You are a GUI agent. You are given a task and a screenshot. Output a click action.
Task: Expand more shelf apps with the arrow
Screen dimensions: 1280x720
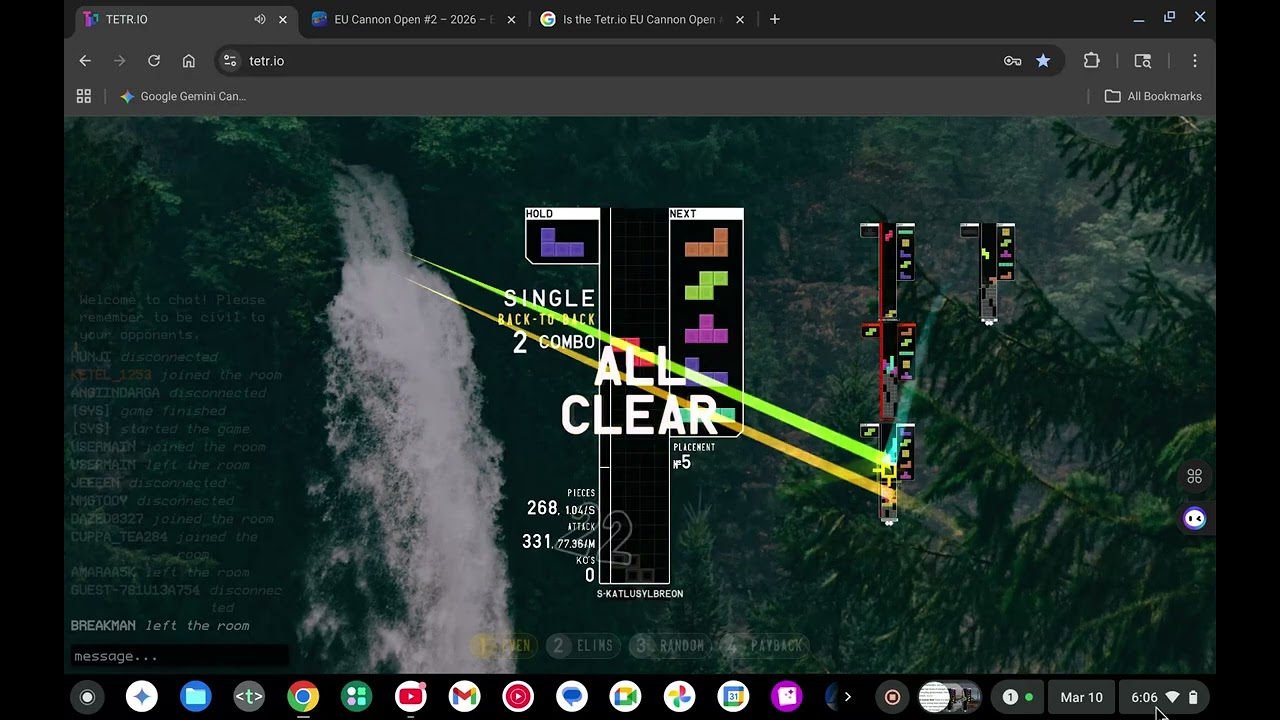pos(848,697)
